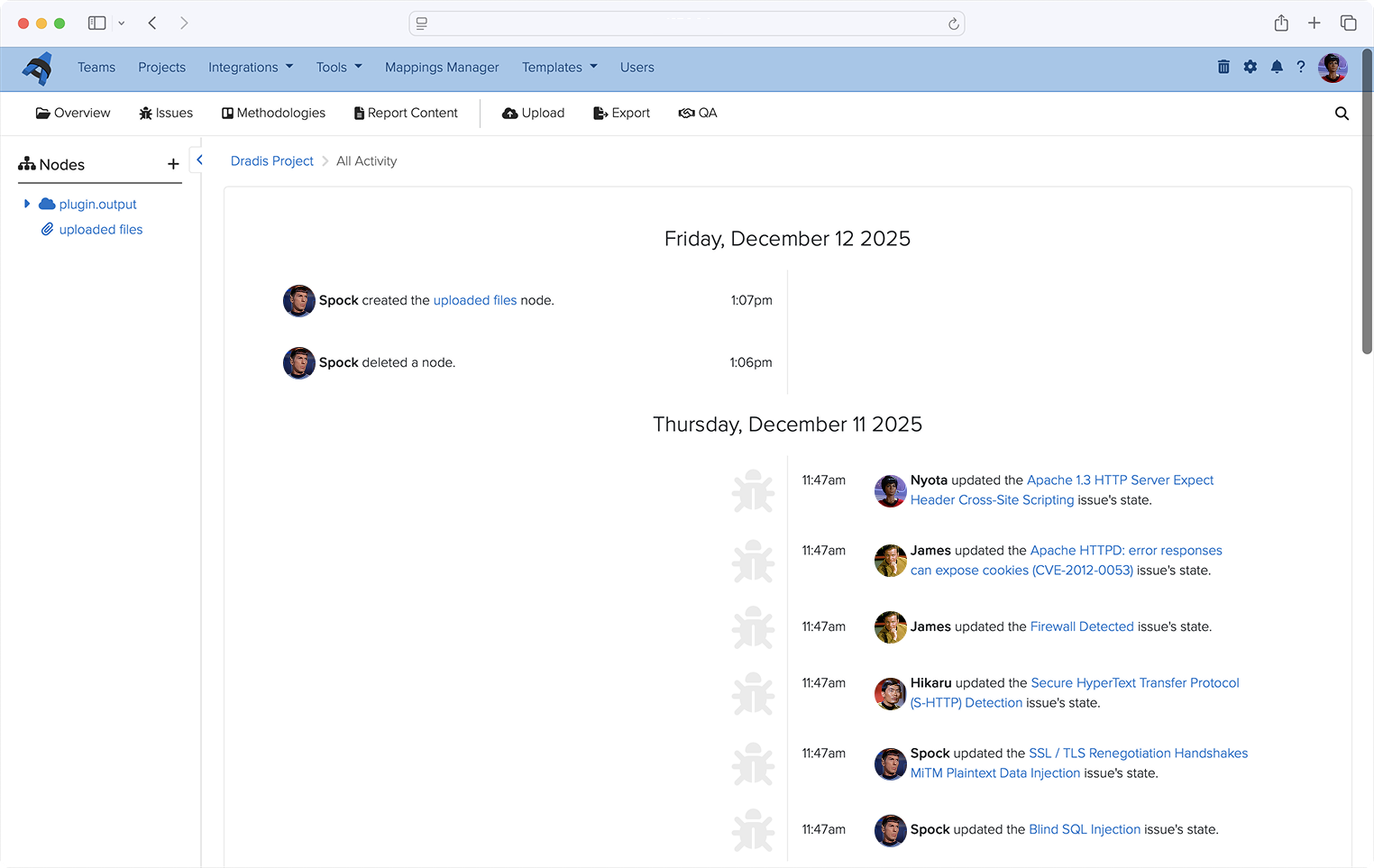Click the Dradis Project breadcrumb
This screenshot has width=1374, height=868.
[x=272, y=160]
